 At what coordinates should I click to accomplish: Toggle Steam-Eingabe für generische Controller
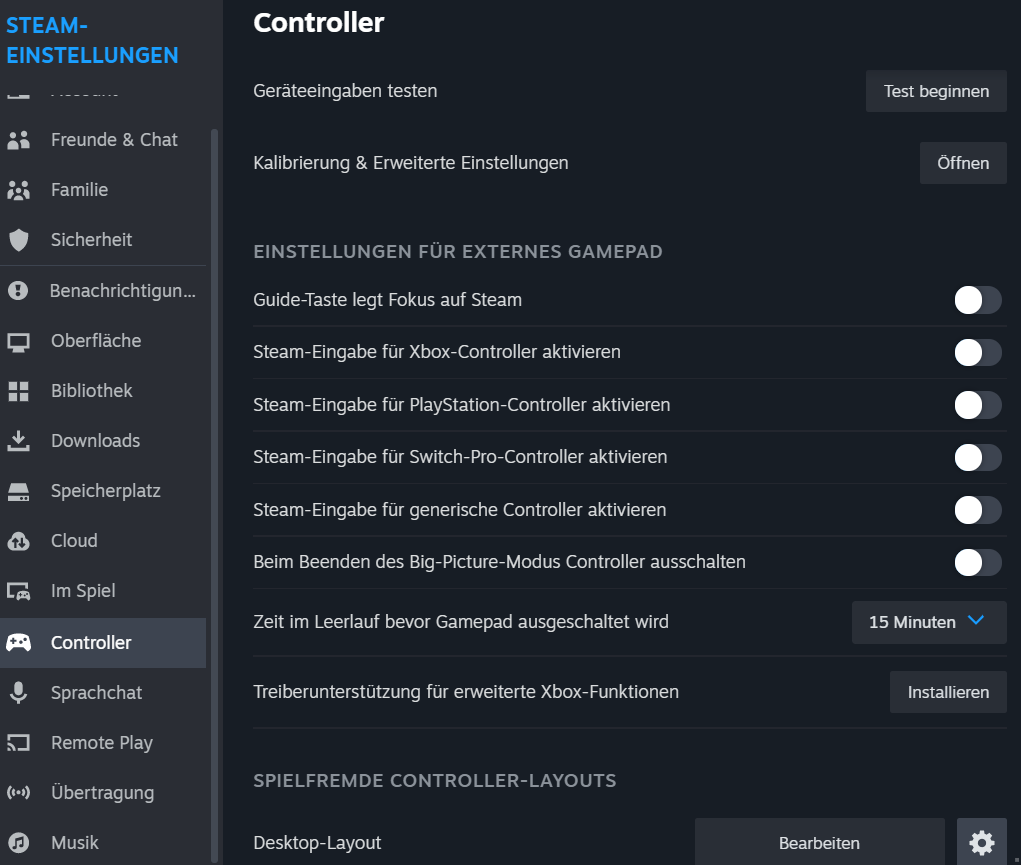click(x=977, y=510)
